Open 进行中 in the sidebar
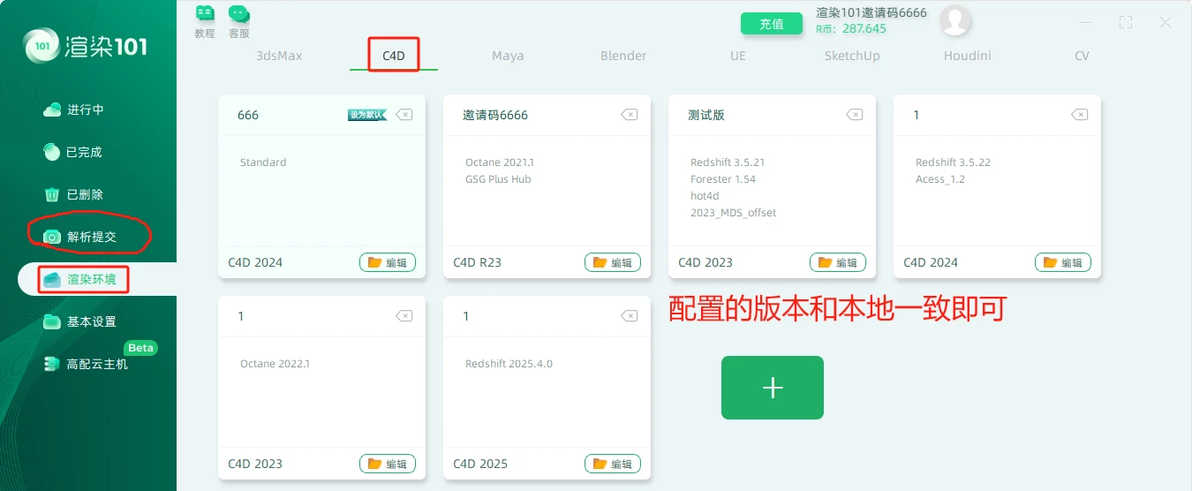This screenshot has width=1192, height=491. point(74,110)
